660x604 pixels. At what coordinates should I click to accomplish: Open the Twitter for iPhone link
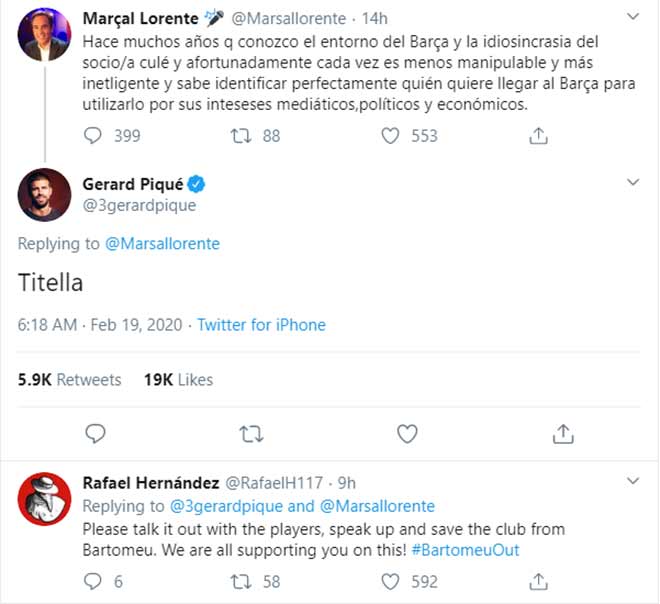(x=261, y=325)
